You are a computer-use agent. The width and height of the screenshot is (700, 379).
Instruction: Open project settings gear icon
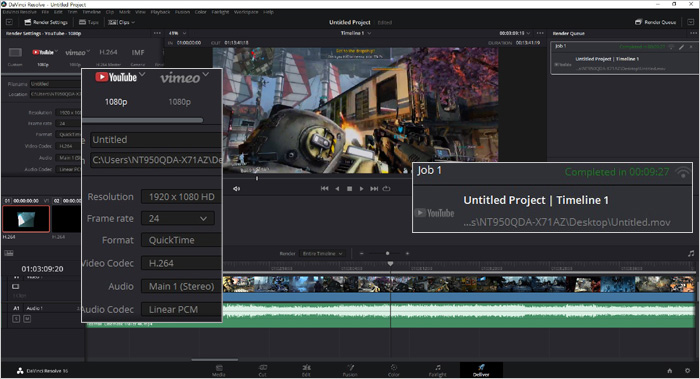click(688, 371)
